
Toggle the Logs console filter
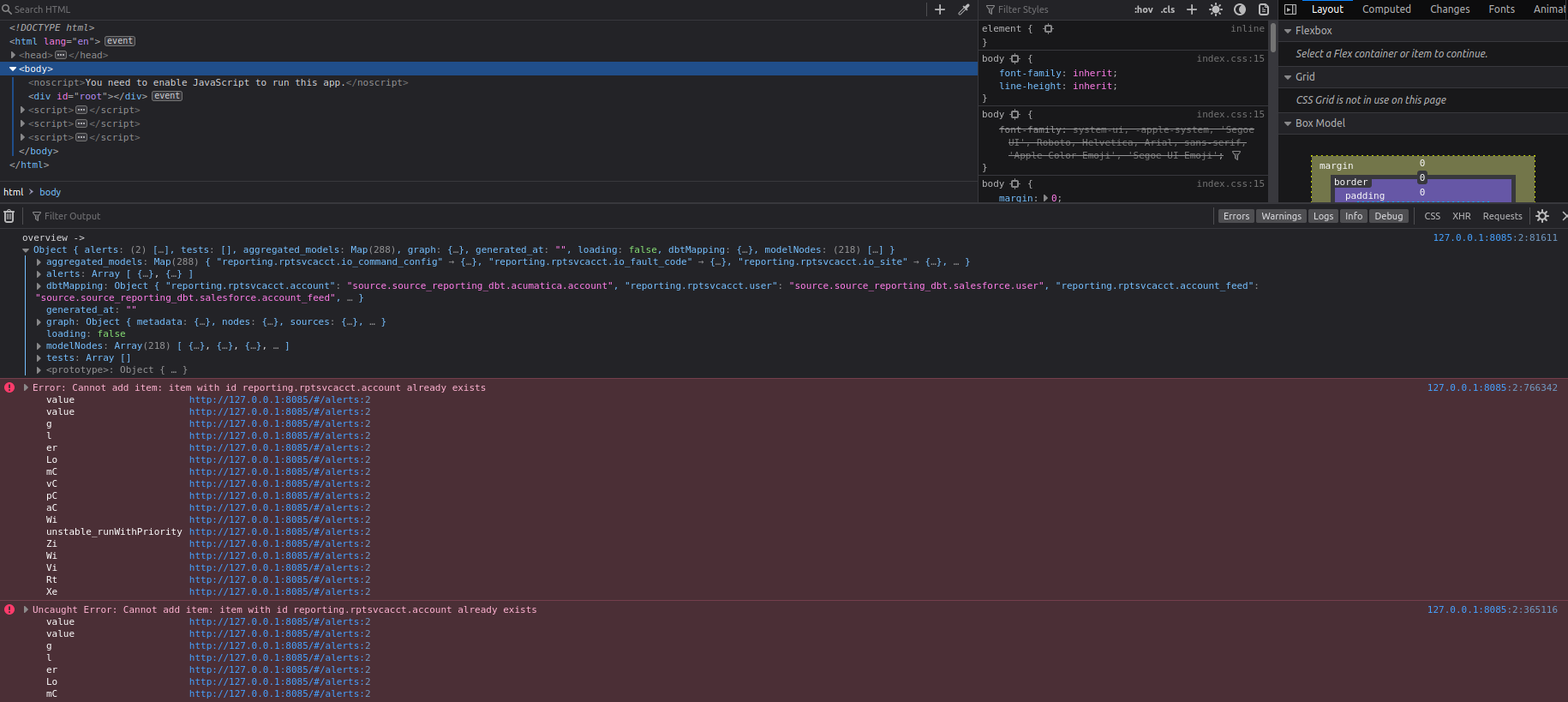click(x=1324, y=216)
